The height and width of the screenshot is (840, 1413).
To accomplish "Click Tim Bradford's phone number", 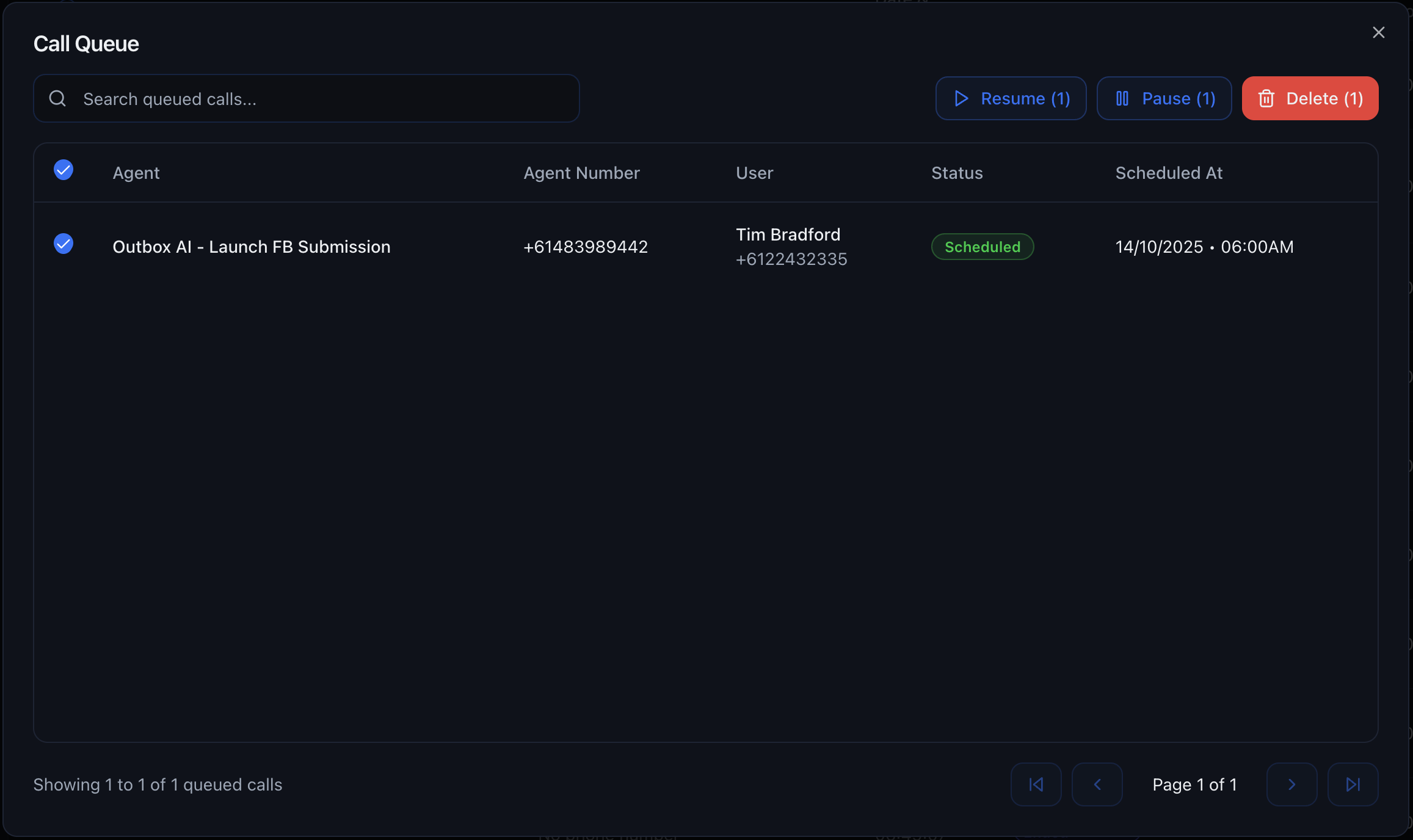I will click(791, 258).
